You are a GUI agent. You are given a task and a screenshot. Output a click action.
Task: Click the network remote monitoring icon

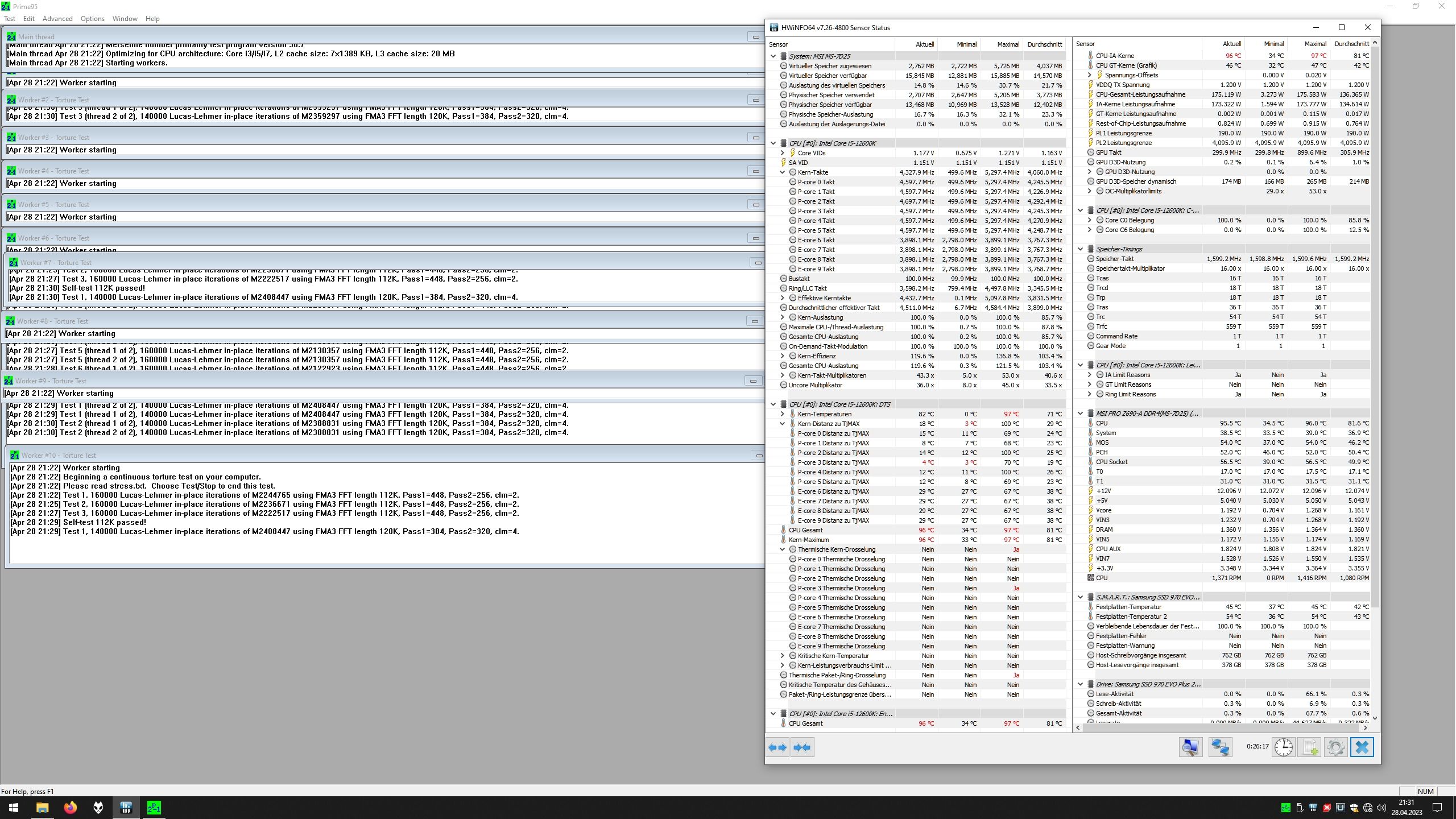tap(1220, 747)
